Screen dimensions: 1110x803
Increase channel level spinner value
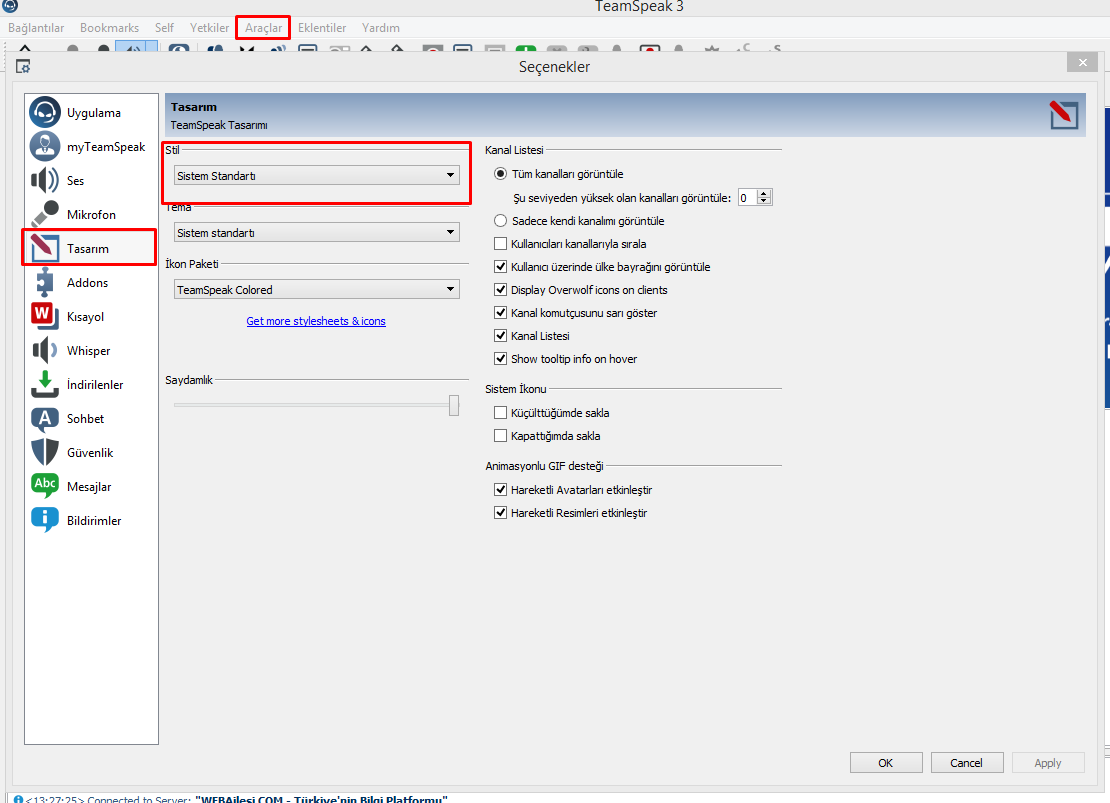click(764, 194)
